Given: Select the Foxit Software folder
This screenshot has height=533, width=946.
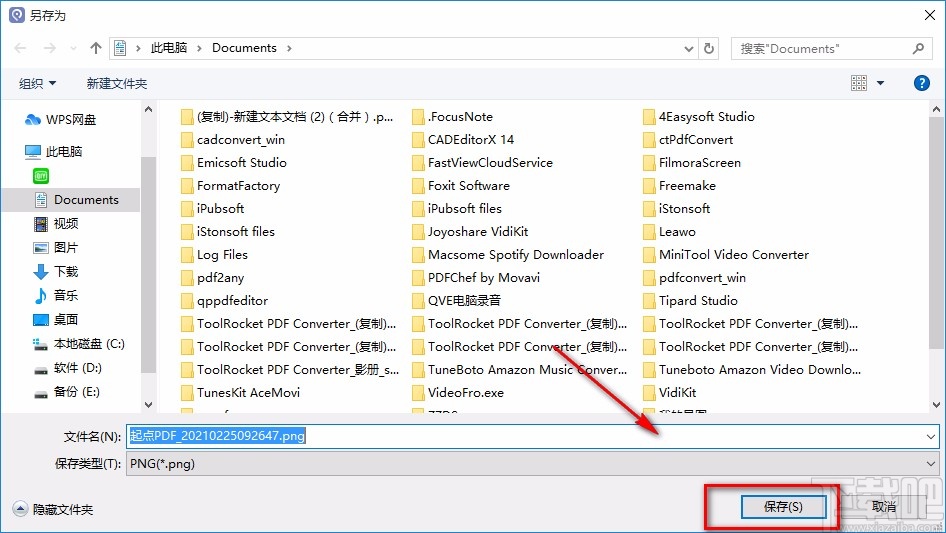Looking at the screenshot, I should pos(461,185).
